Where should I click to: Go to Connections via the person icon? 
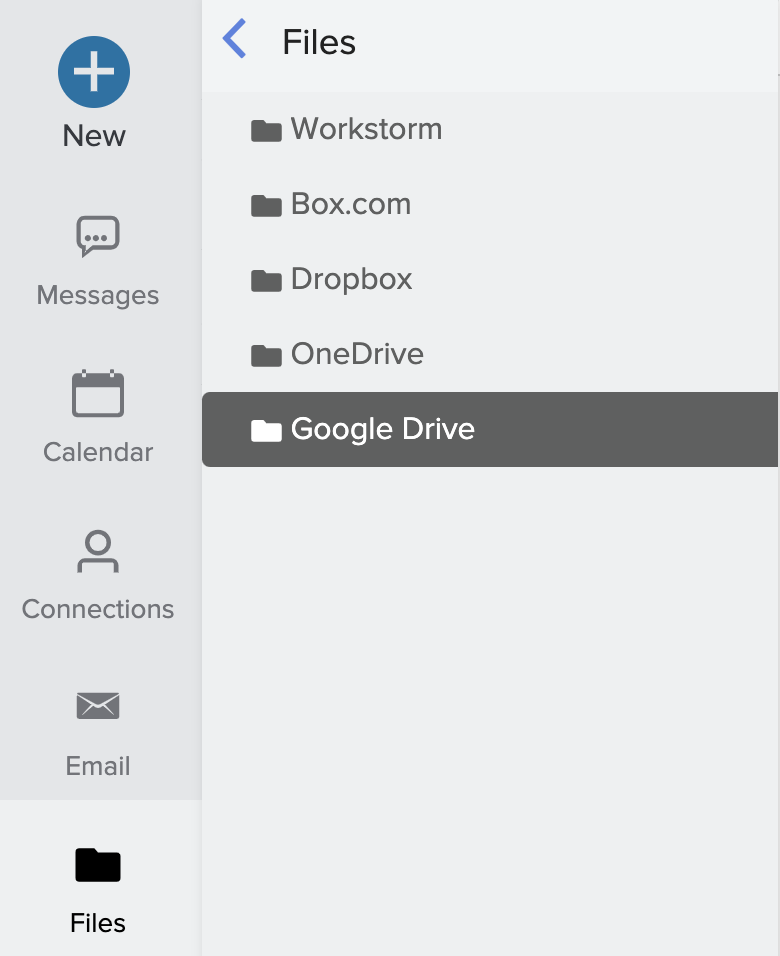98,551
